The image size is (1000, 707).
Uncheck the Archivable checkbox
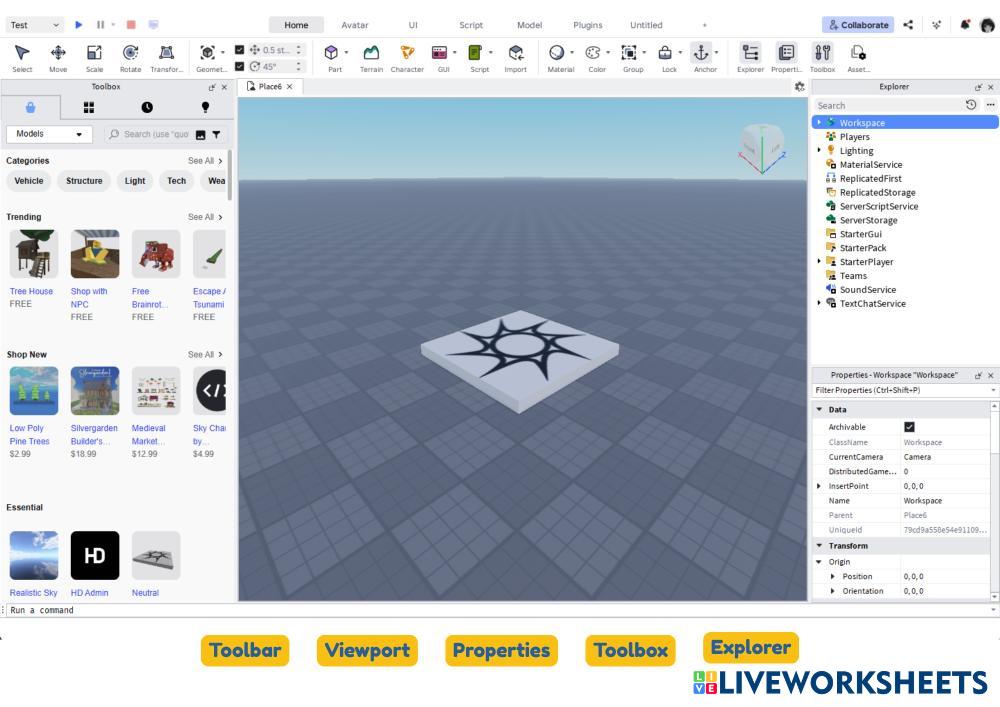(x=909, y=427)
